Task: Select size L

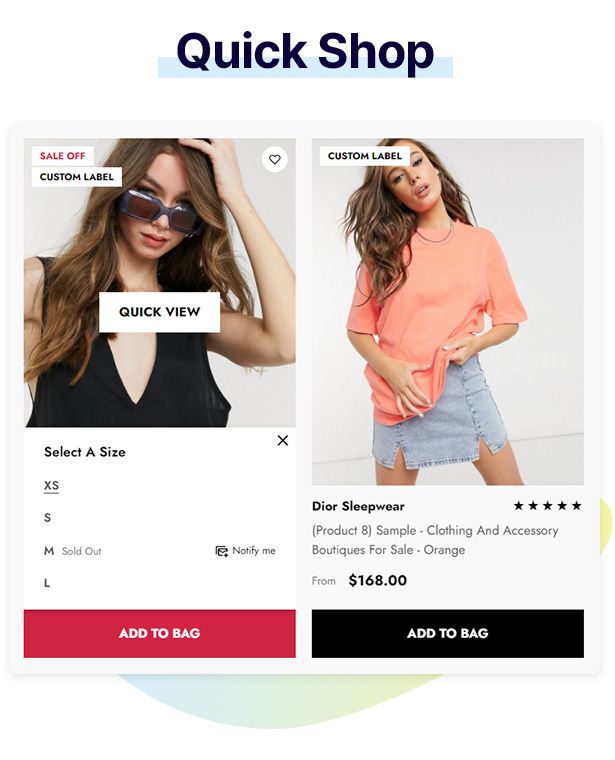Action: (x=47, y=583)
